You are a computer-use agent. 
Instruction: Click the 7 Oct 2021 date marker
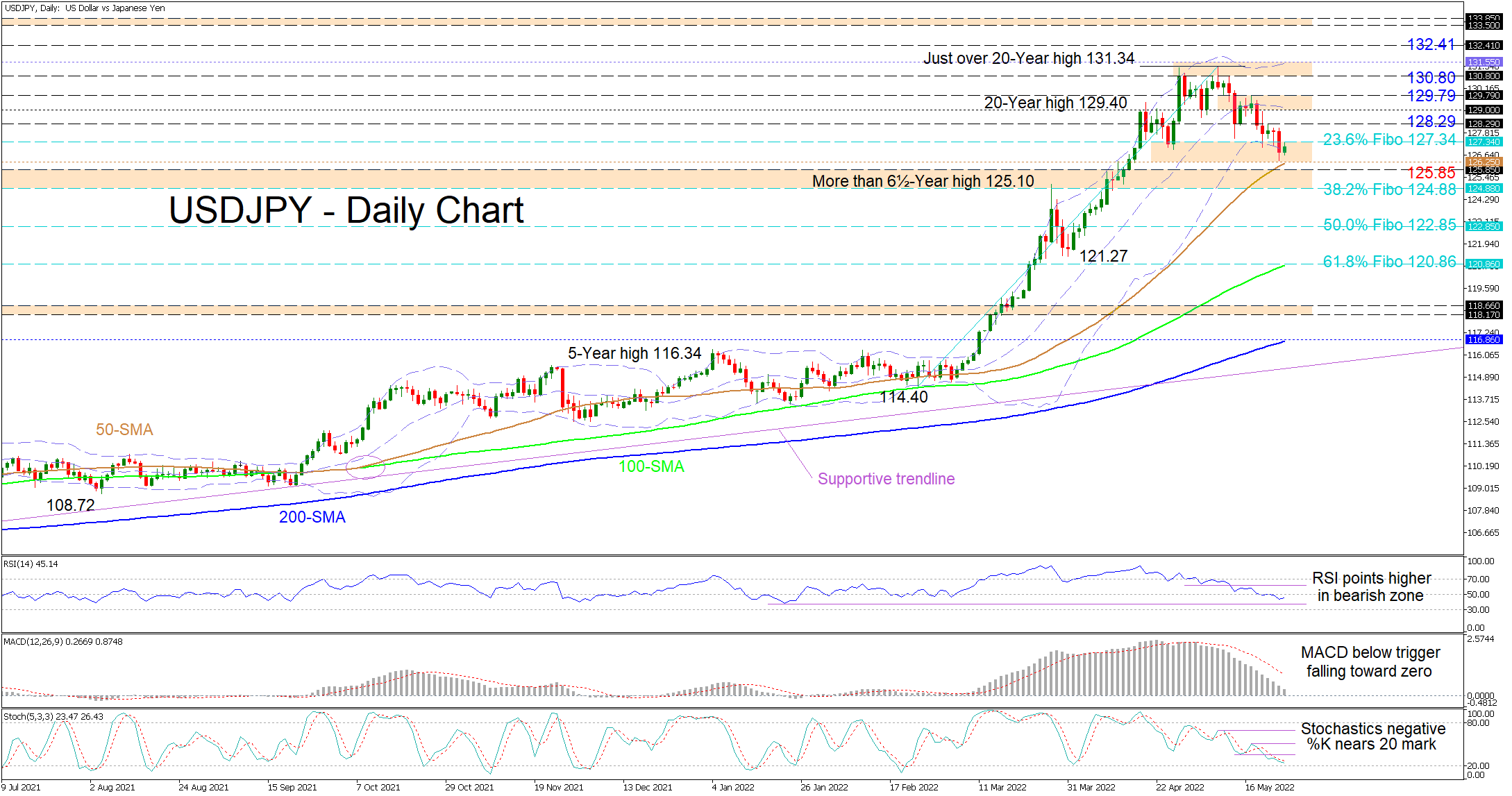[378, 787]
